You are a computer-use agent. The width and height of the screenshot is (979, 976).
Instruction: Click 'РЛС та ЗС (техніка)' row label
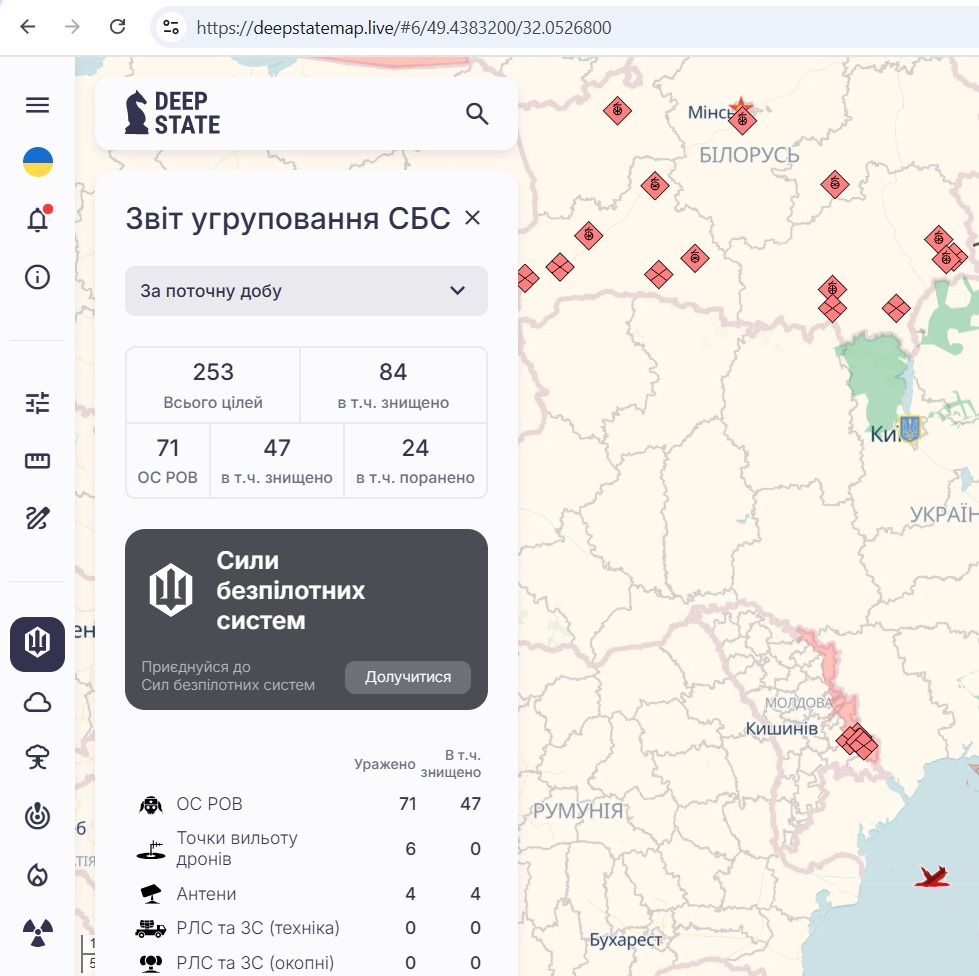(258, 928)
